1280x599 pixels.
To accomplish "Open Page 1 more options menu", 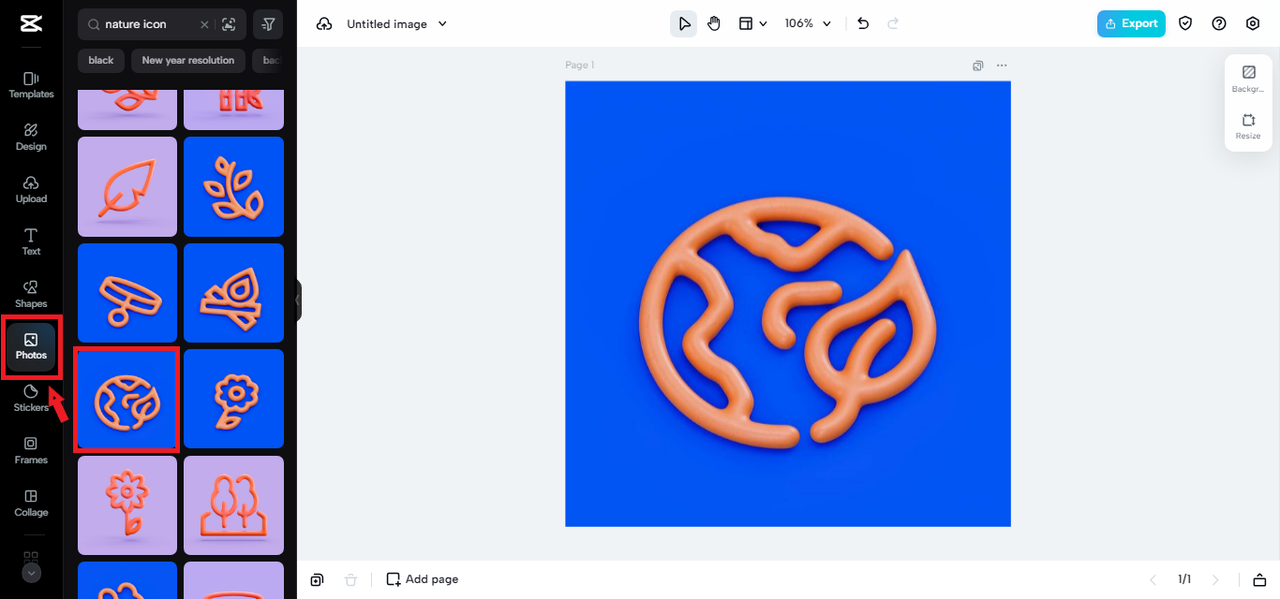I will (x=1002, y=66).
